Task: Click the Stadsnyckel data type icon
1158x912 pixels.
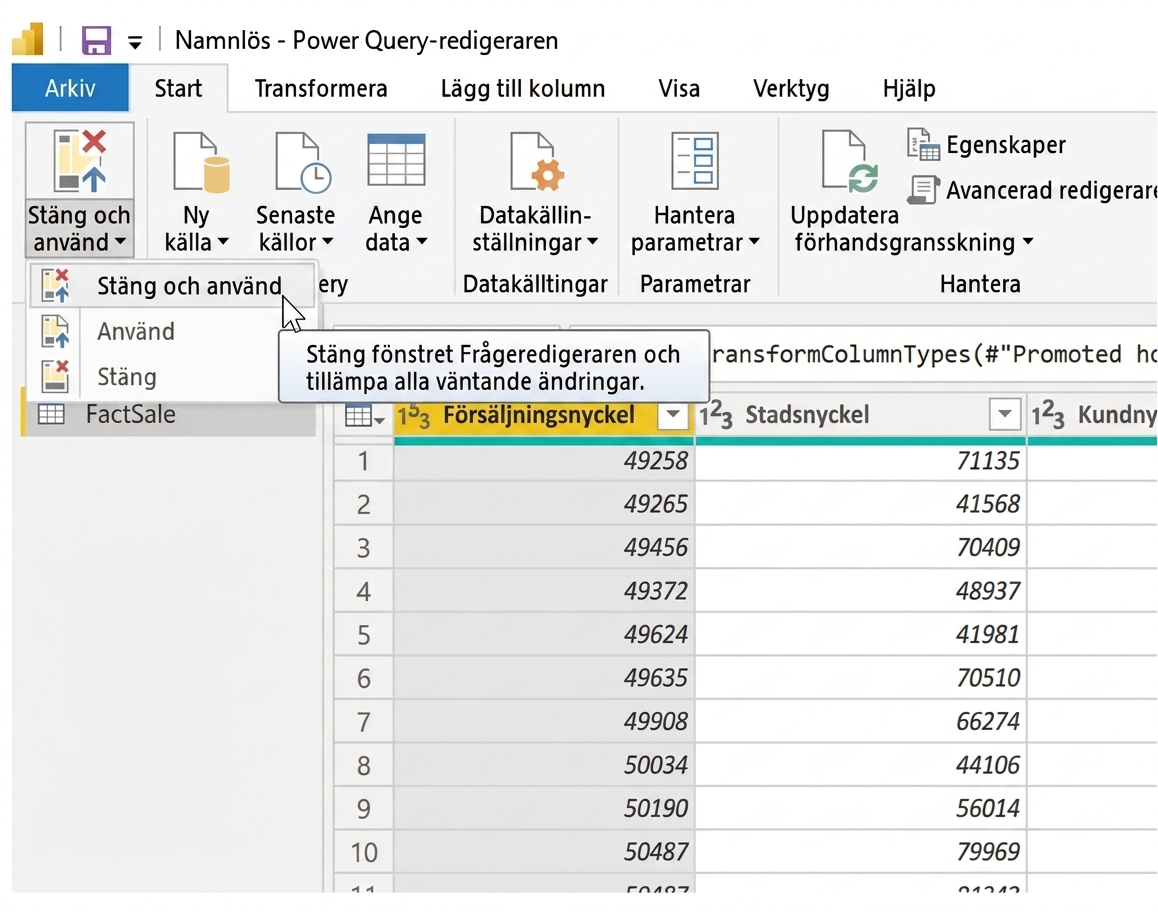Action: (x=716, y=416)
